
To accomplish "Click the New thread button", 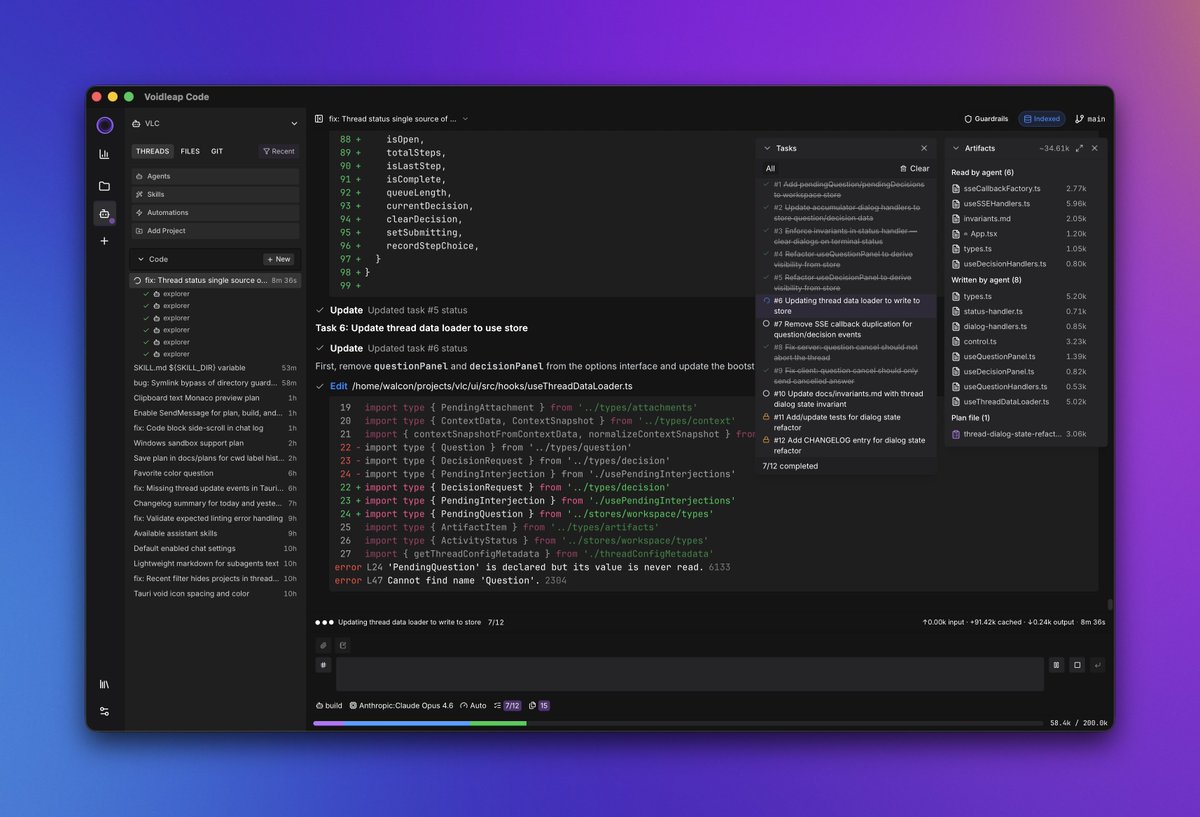I will [x=279, y=259].
